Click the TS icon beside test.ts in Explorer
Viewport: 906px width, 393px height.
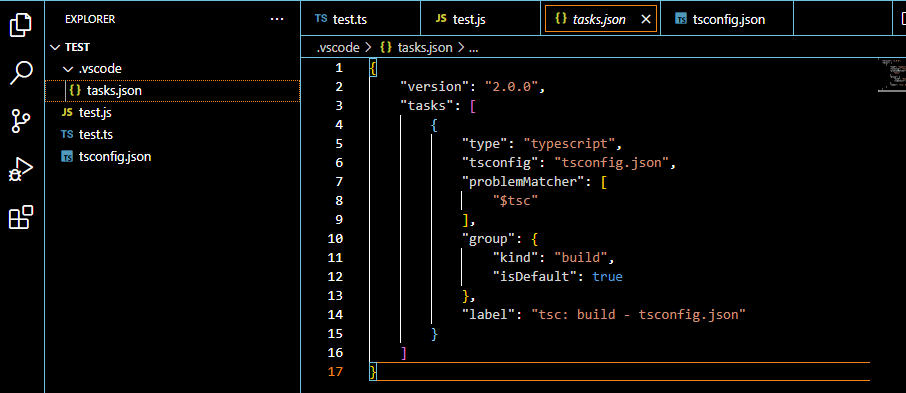67,134
